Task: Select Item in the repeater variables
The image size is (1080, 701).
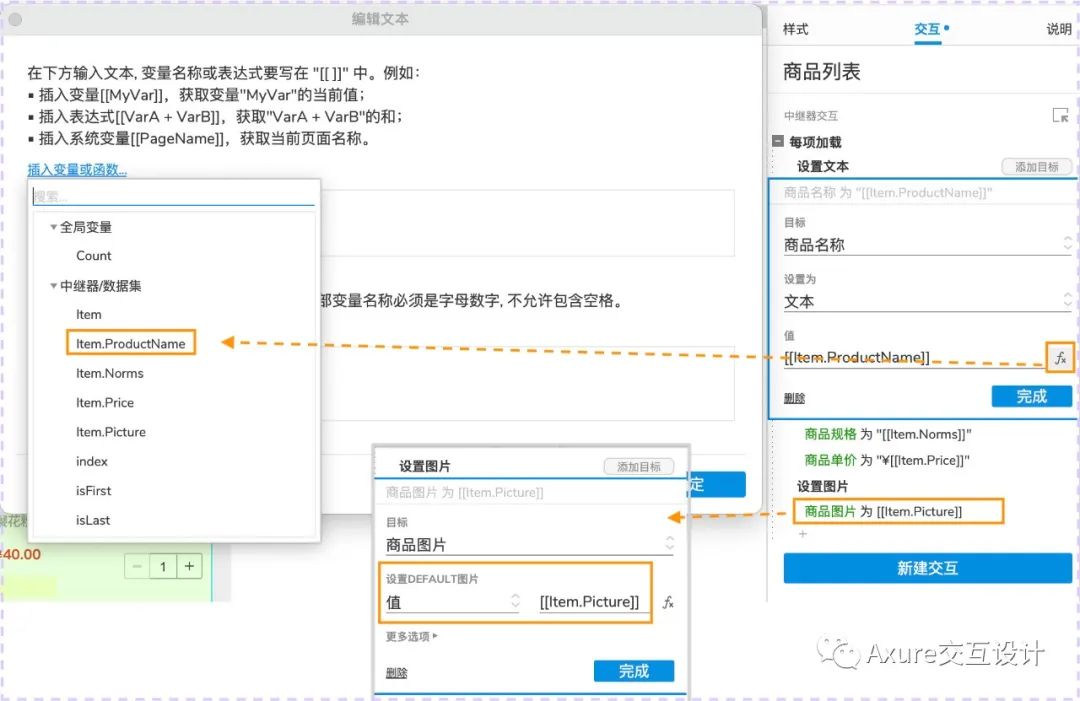Action: click(89, 314)
